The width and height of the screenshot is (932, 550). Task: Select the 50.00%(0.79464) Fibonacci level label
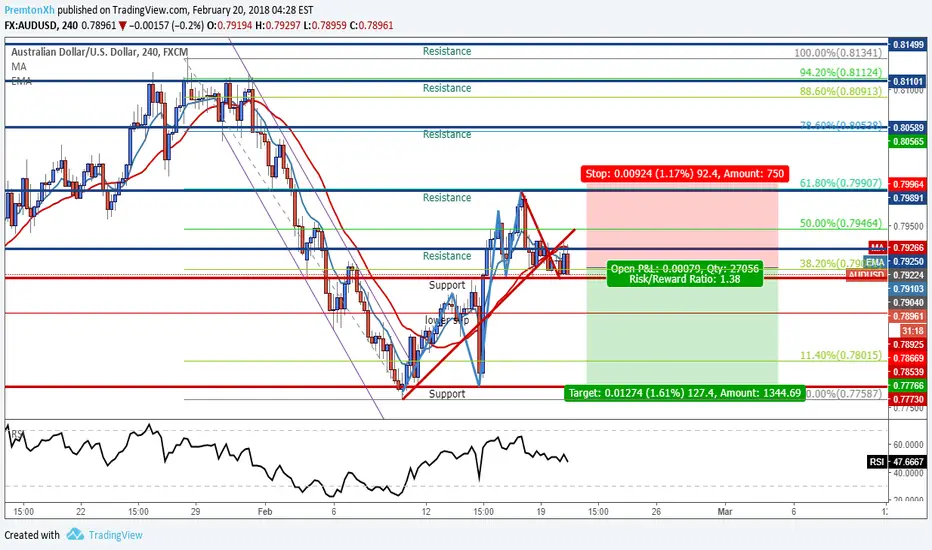(x=840, y=224)
